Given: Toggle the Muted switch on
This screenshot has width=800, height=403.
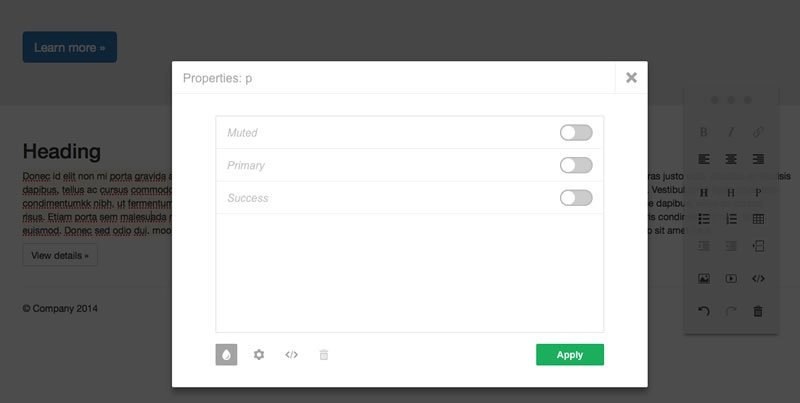Looking at the screenshot, I should click(x=576, y=133).
